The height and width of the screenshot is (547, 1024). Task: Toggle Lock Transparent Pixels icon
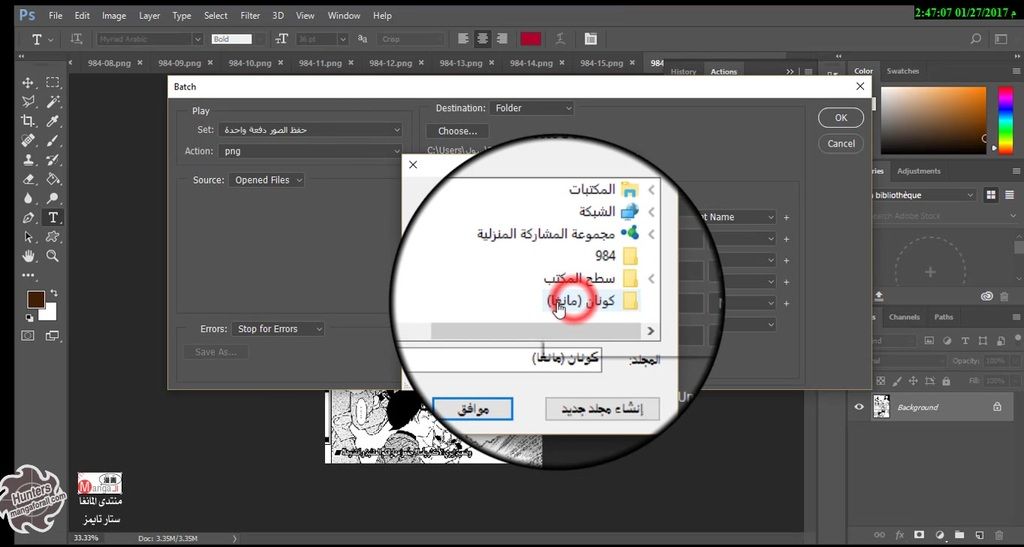tap(880, 381)
